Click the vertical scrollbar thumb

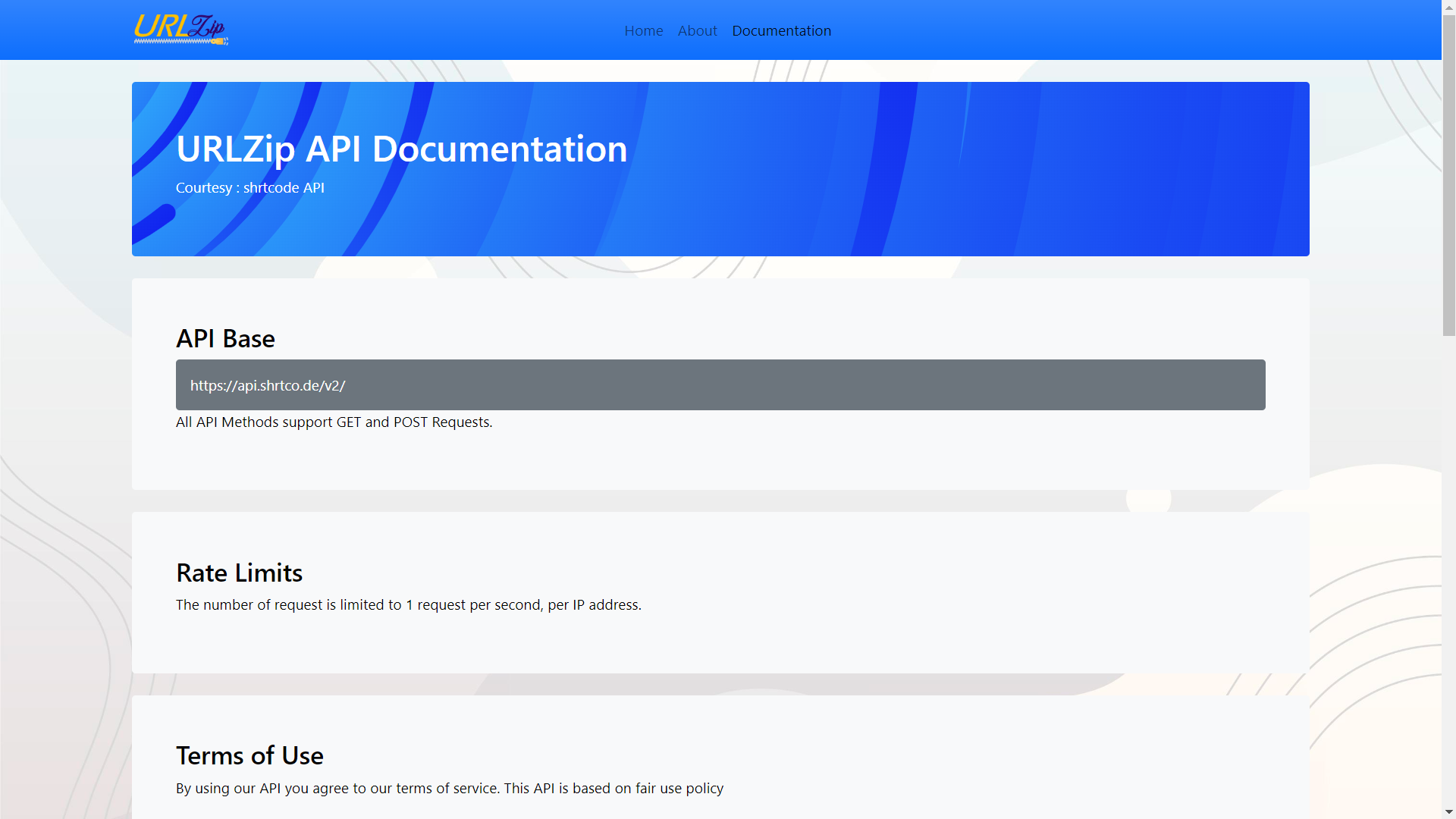[1448, 174]
